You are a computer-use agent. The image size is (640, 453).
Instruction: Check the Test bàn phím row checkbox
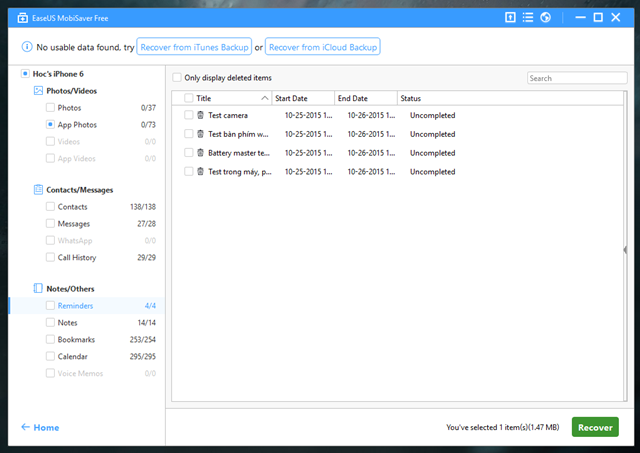(x=189, y=134)
